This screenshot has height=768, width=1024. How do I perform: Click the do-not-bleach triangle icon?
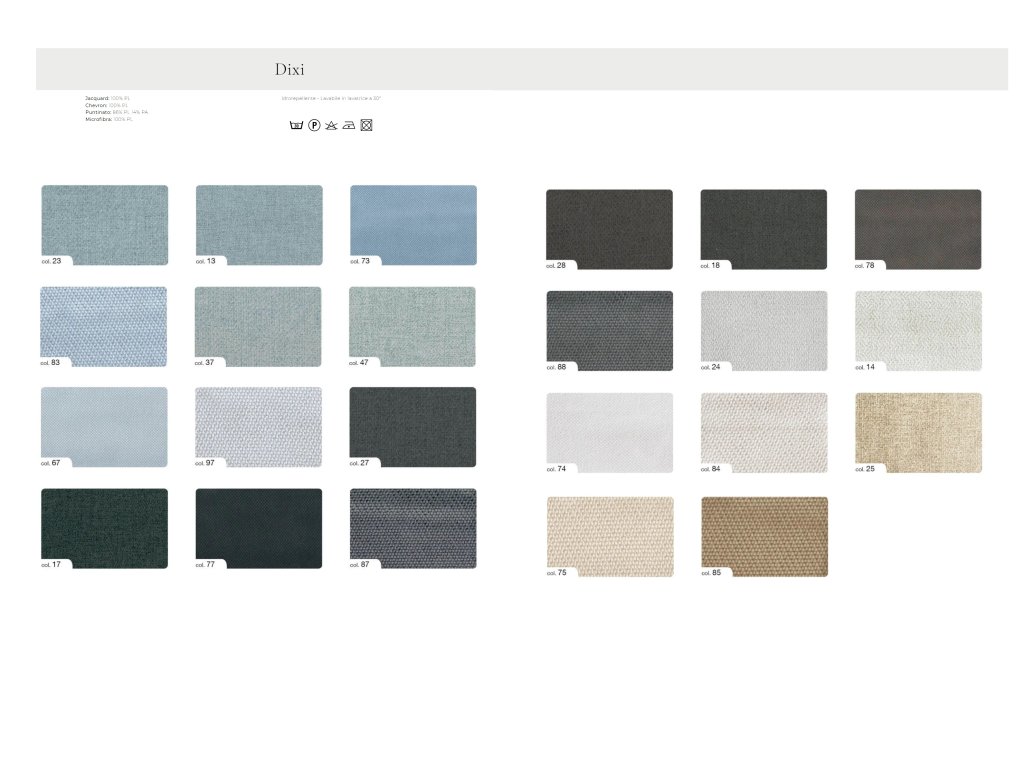(331, 125)
